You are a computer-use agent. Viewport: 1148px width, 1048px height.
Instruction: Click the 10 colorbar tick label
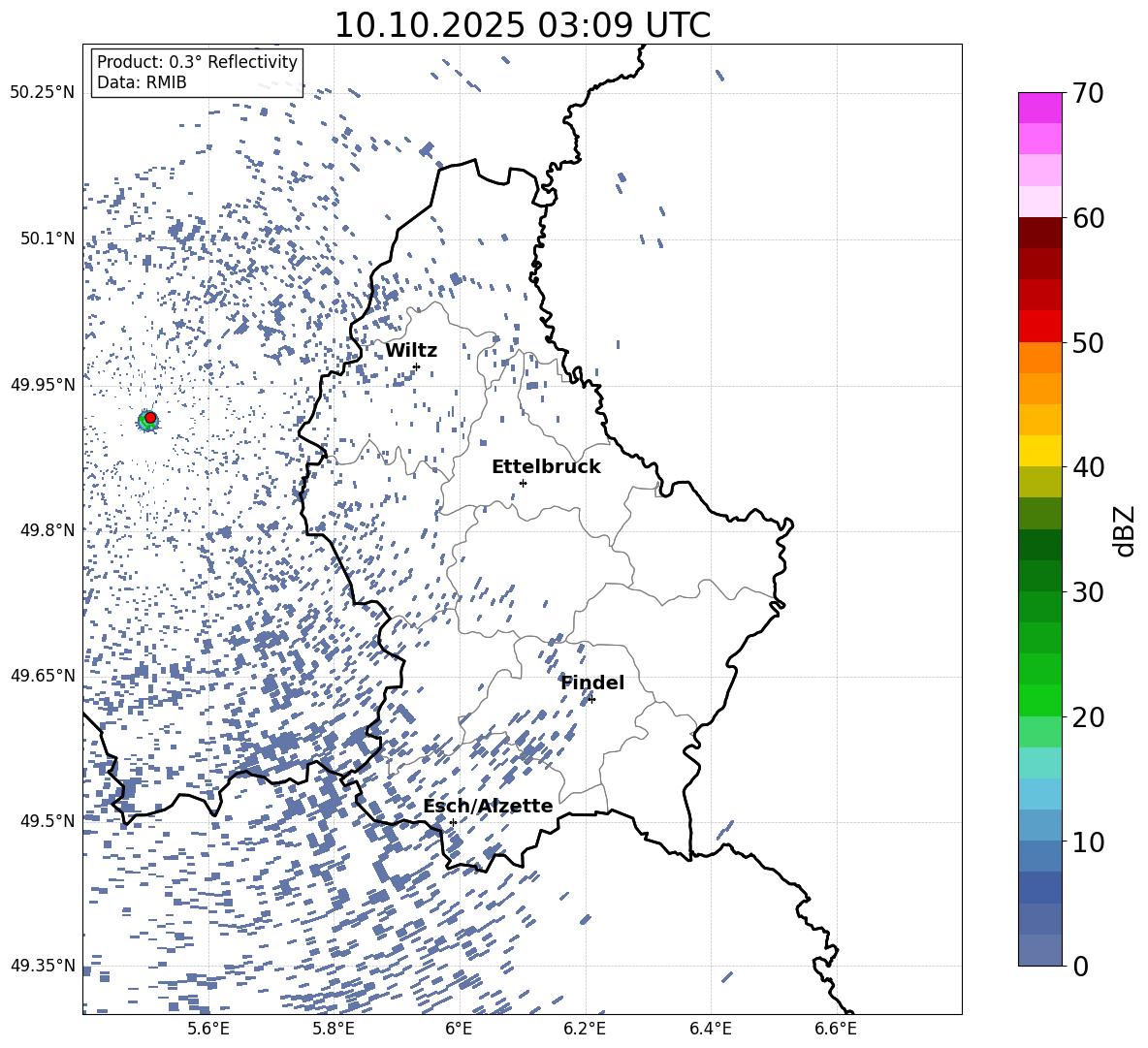[1087, 842]
